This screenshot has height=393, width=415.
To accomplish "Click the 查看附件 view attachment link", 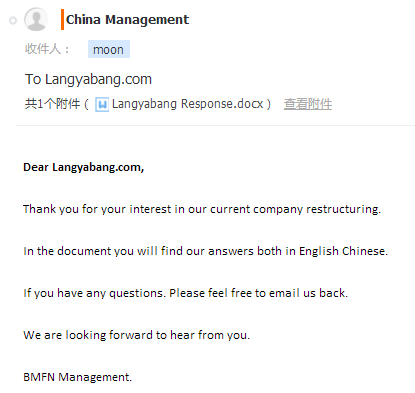I will (308, 104).
